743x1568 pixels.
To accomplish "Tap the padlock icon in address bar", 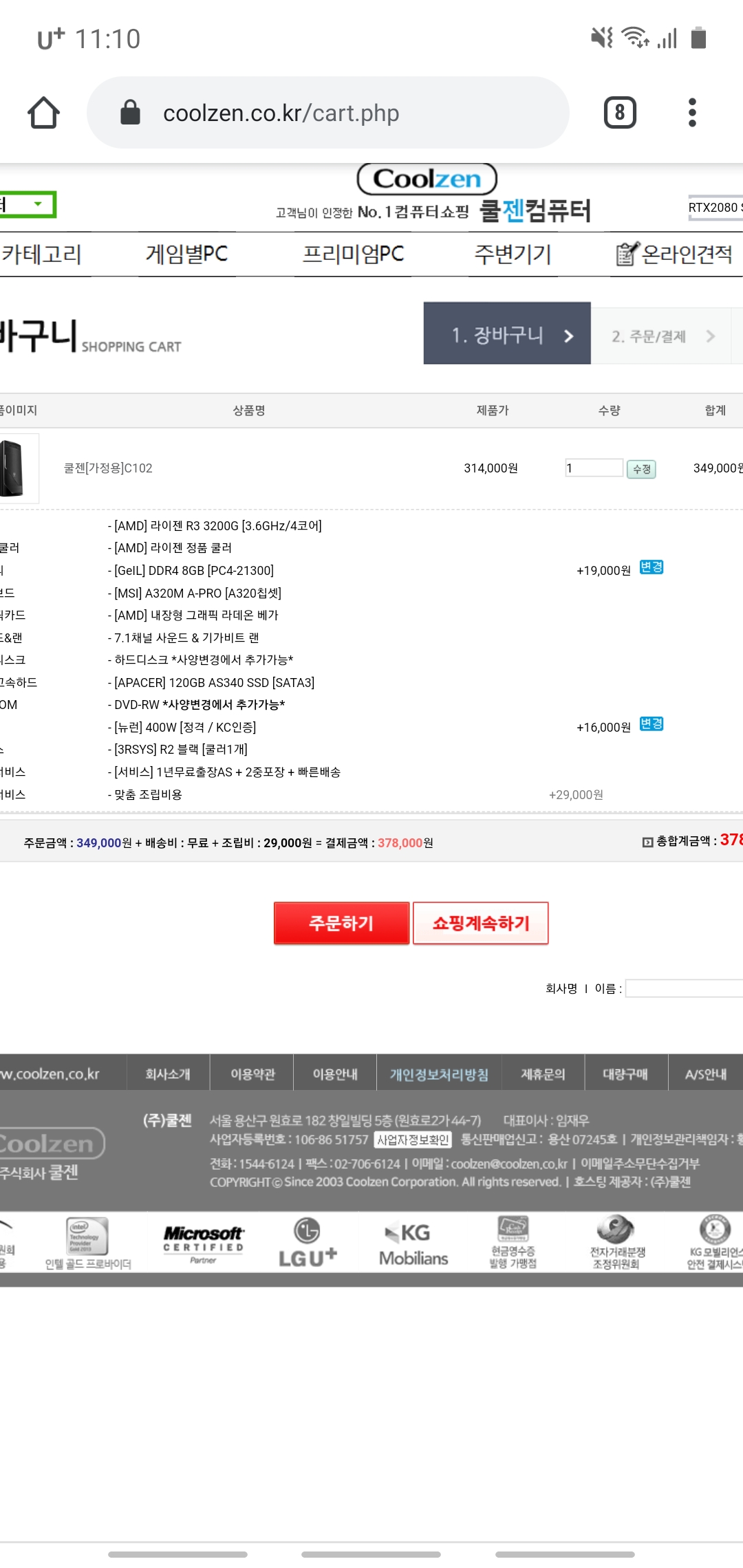I will click(130, 113).
